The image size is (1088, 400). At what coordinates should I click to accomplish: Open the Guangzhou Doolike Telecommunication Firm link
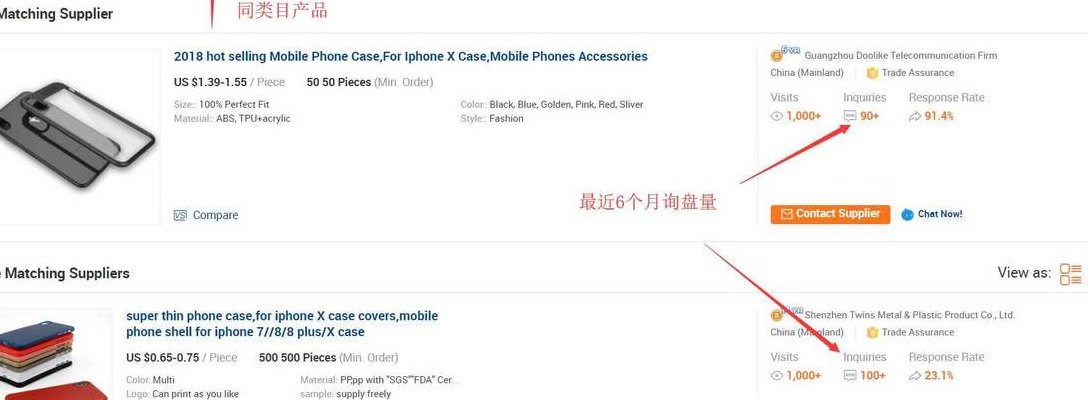coord(901,56)
